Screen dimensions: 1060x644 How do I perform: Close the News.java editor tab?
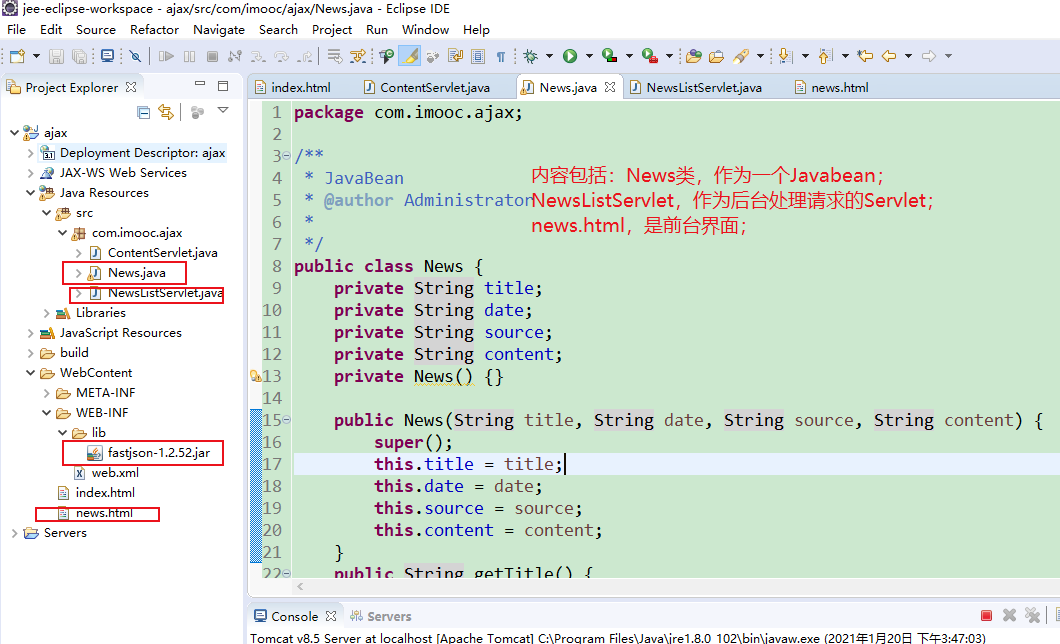(x=610, y=87)
